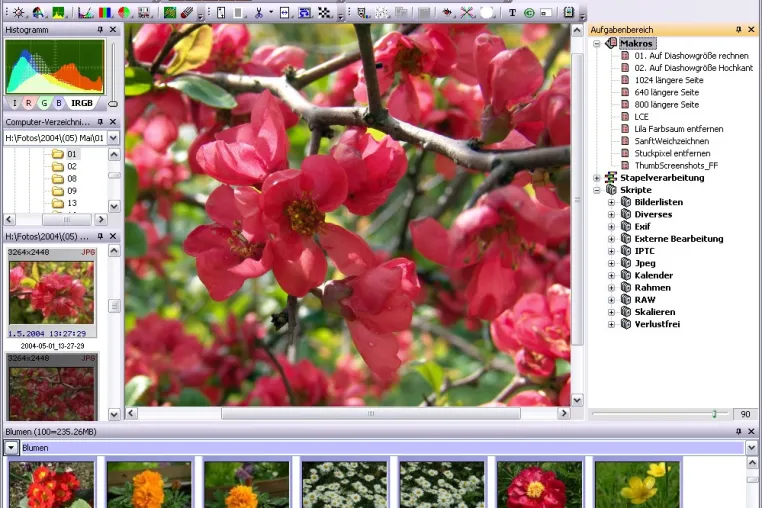The height and width of the screenshot is (508, 762).
Task: Select macro Lila Farbsaum entfernen
Action: click(678, 129)
